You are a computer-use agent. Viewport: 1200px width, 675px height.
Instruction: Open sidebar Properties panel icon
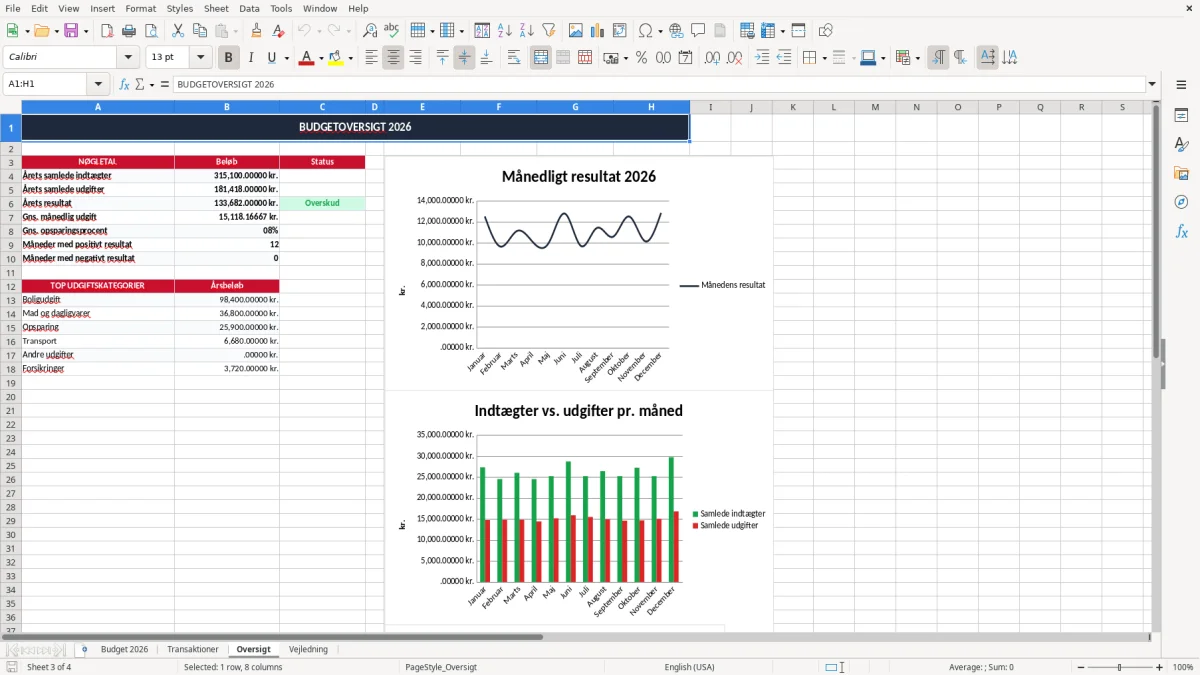(1181, 115)
